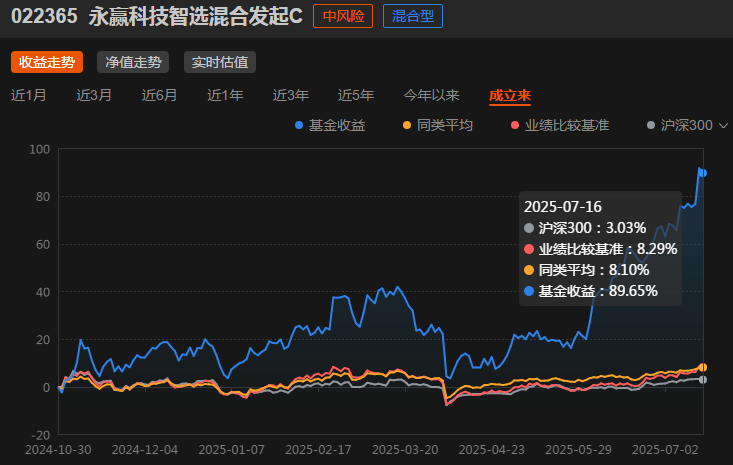Click the x-axis date 2025-05-29
This screenshot has width=733, height=465.
coord(578,450)
